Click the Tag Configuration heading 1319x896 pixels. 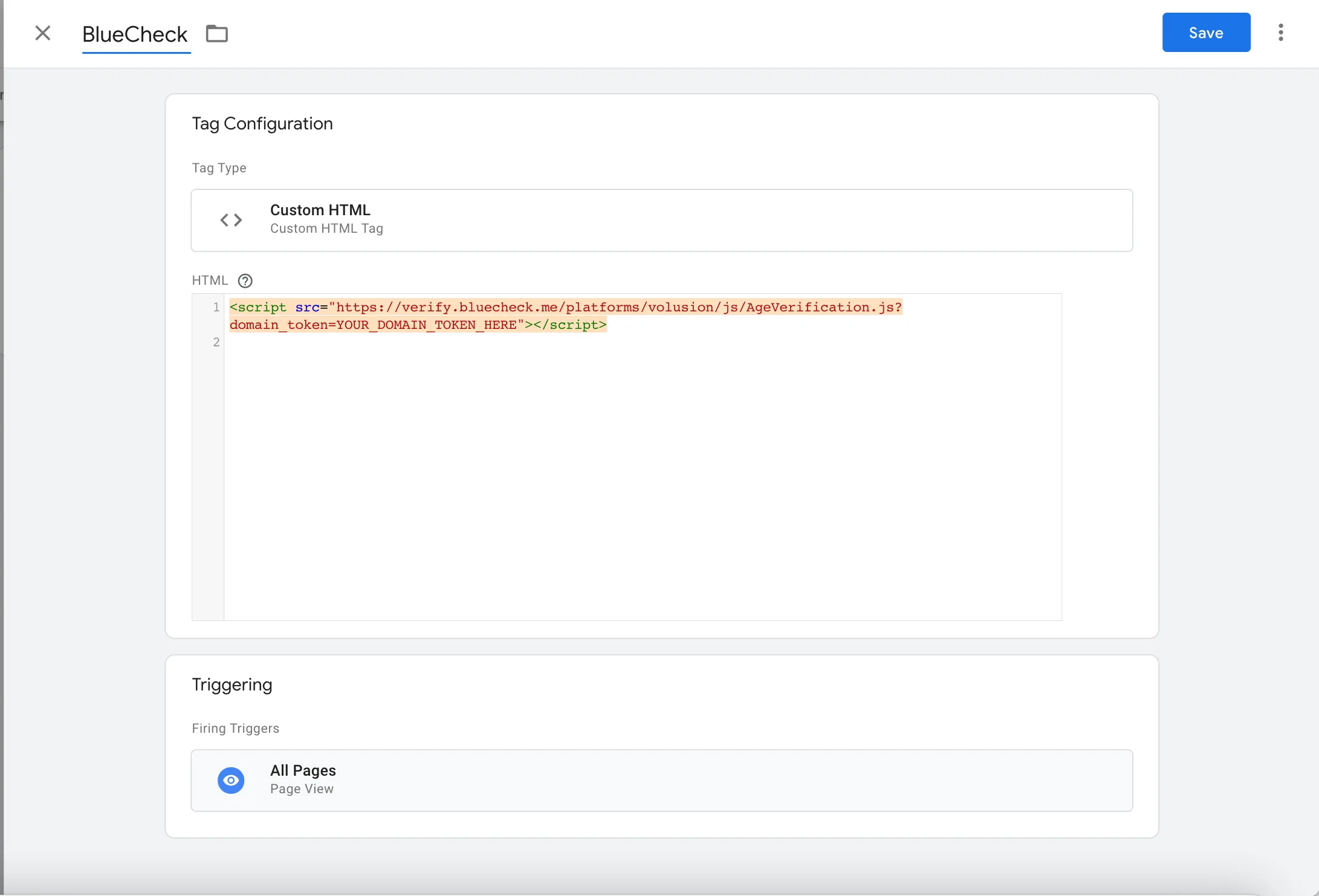pyautogui.click(x=262, y=123)
